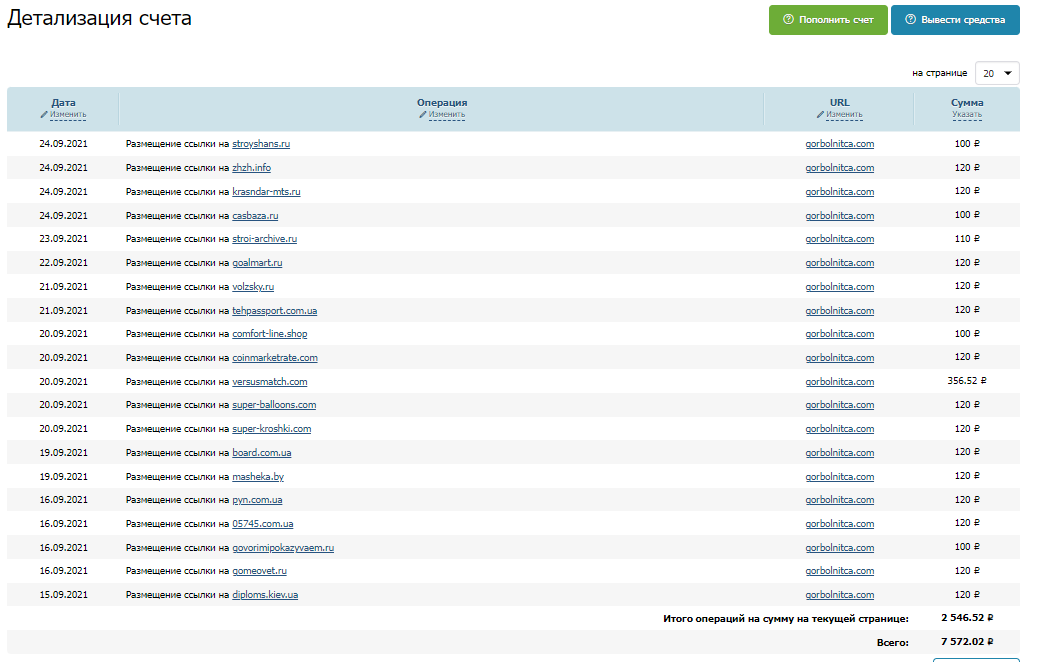Image resolution: width=1040 pixels, height=662 pixels.
Task: Click Изменить under the Дата column header
Action: point(68,114)
